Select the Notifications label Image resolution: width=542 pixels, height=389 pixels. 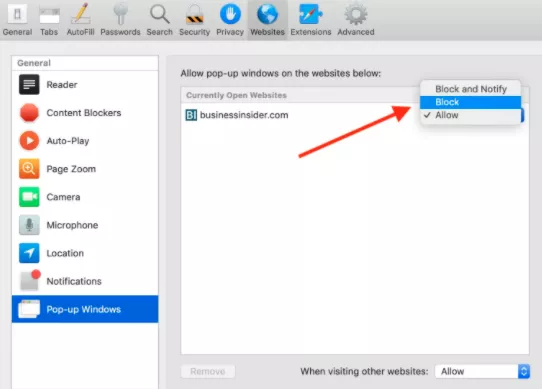[x=74, y=281]
